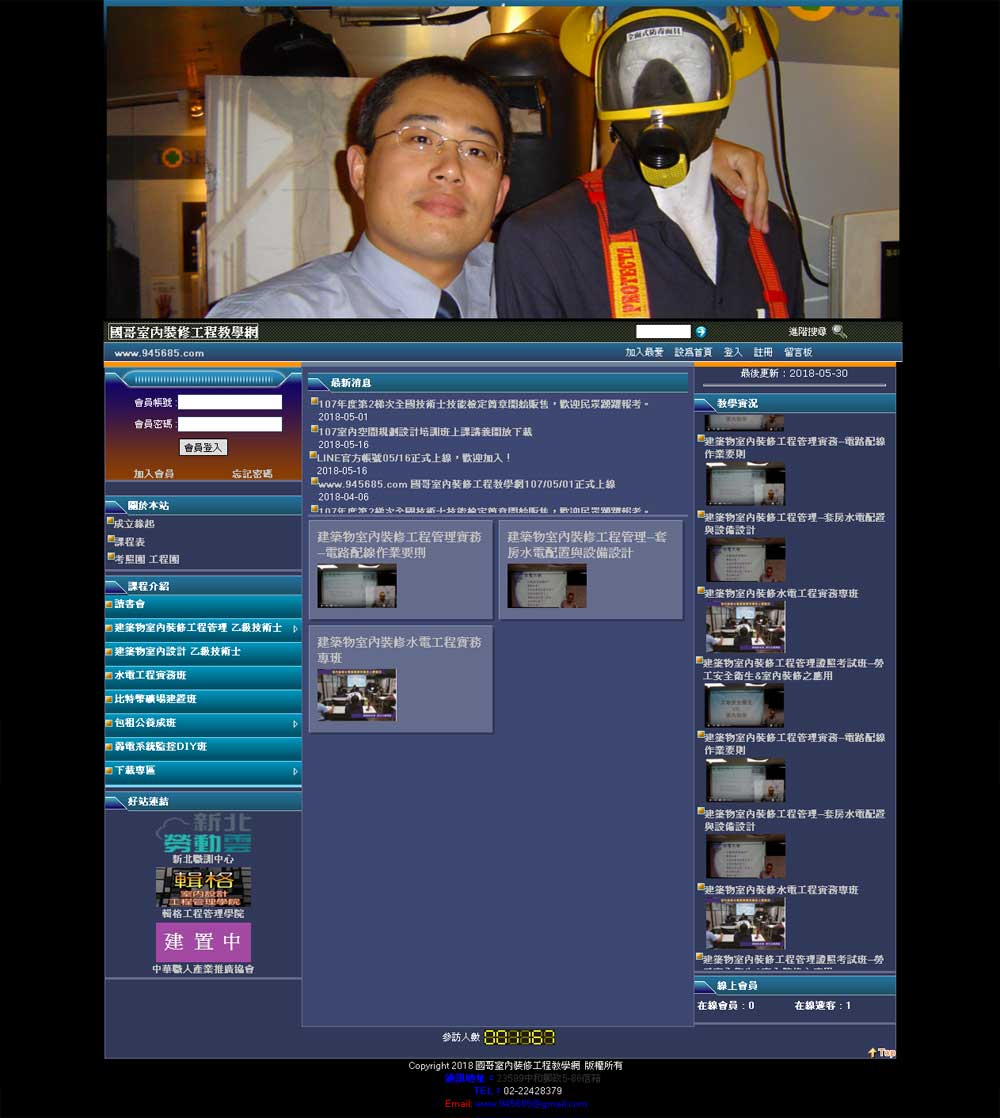Focus the top search input box

click(x=663, y=332)
